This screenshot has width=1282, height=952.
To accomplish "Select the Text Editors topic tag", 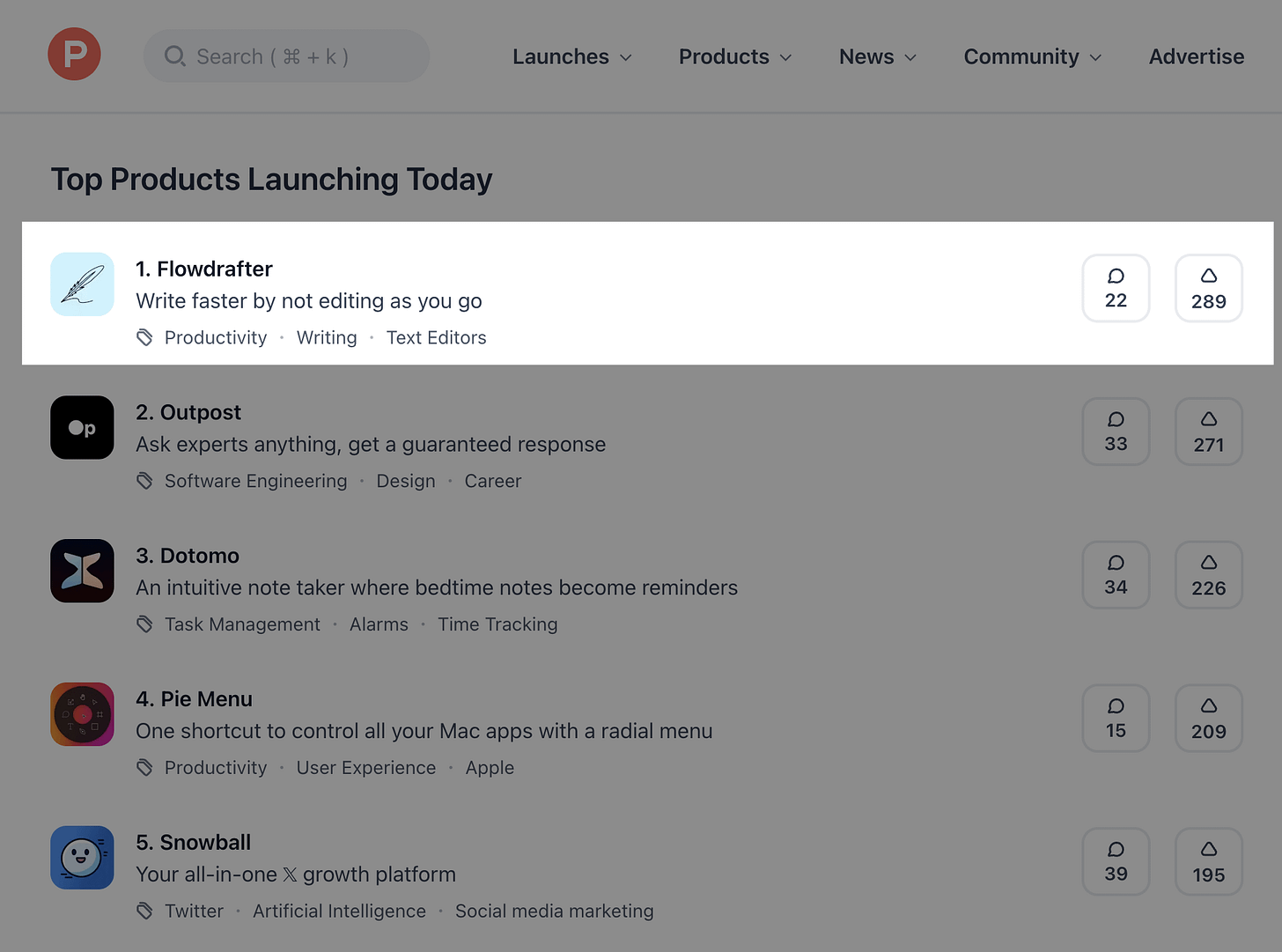I will 436,337.
